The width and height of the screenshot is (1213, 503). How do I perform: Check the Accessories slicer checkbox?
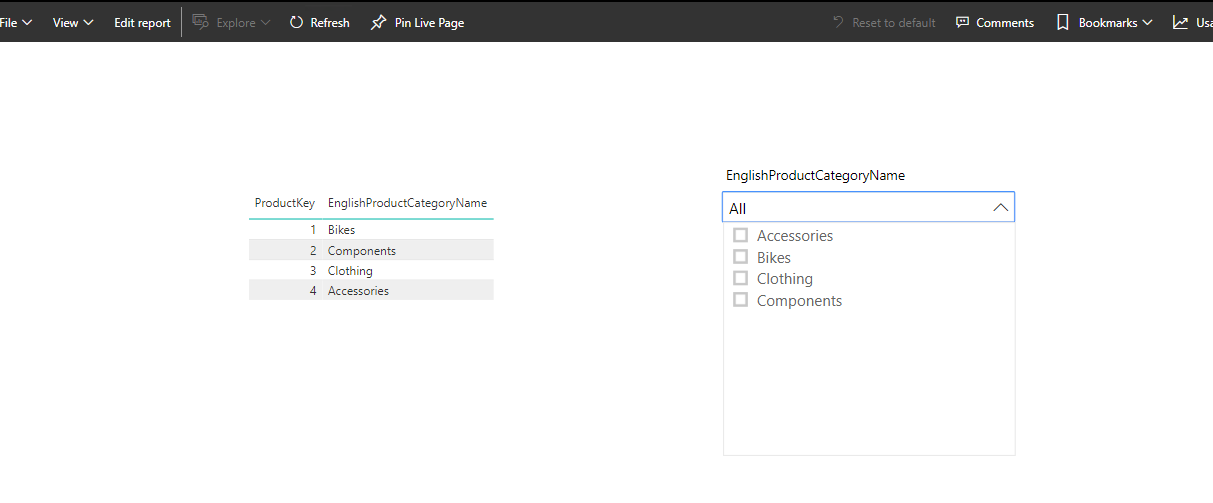click(741, 235)
